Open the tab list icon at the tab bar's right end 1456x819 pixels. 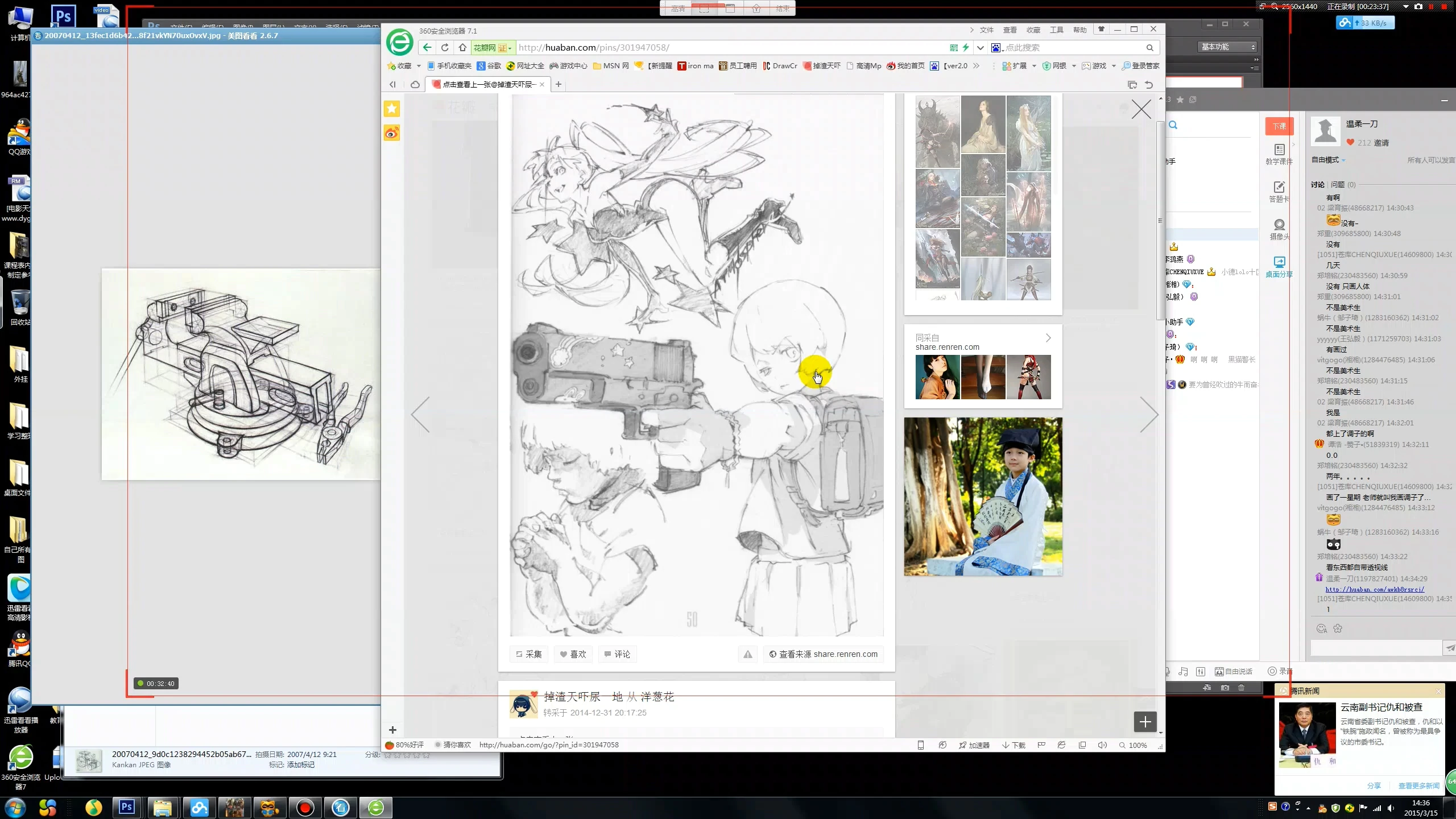pos(1132,85)
